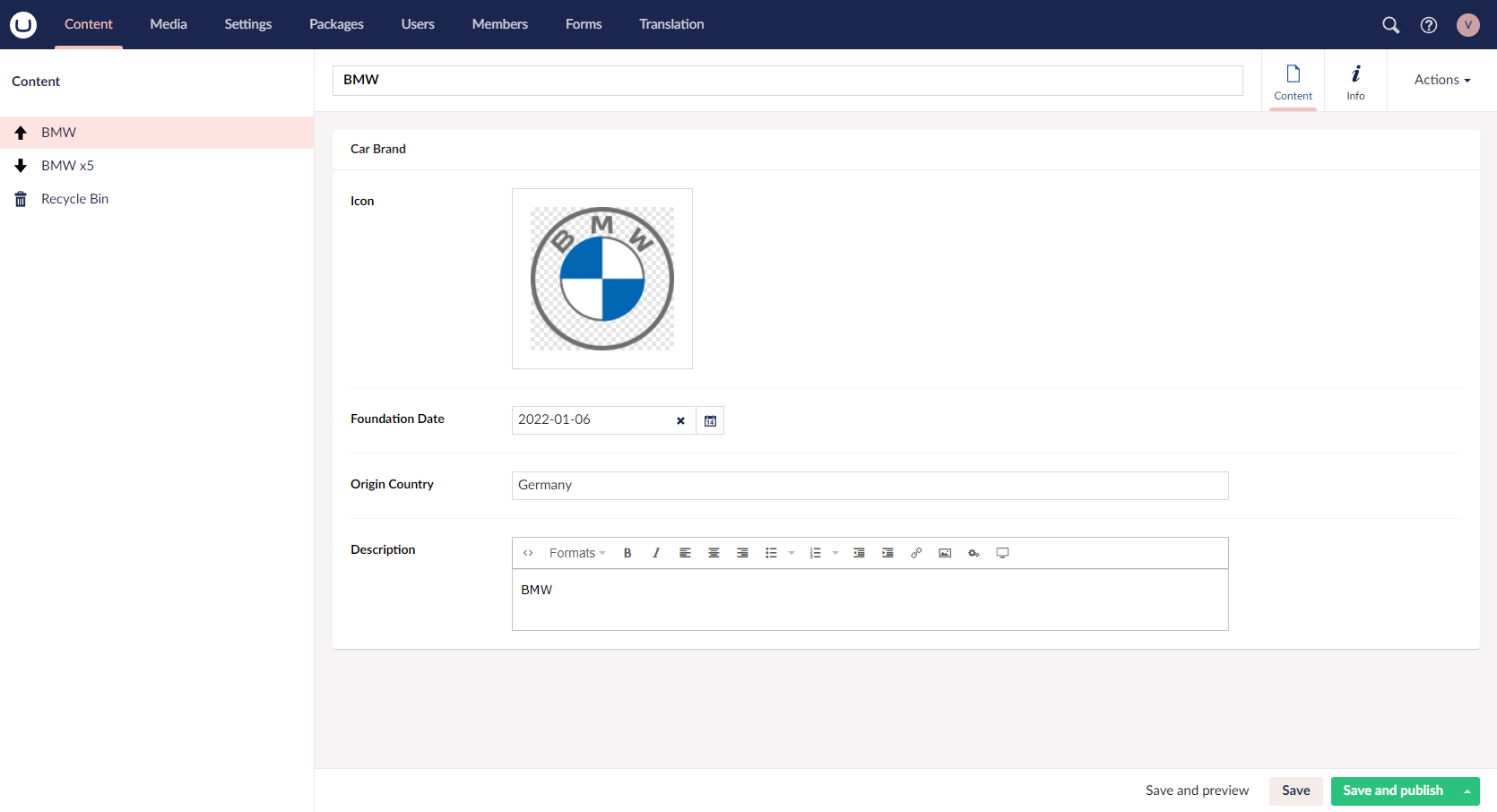Apply bold formatting in Description
Image resolution: width=1497 pixels, height=812 pixels.
(627, 553)
